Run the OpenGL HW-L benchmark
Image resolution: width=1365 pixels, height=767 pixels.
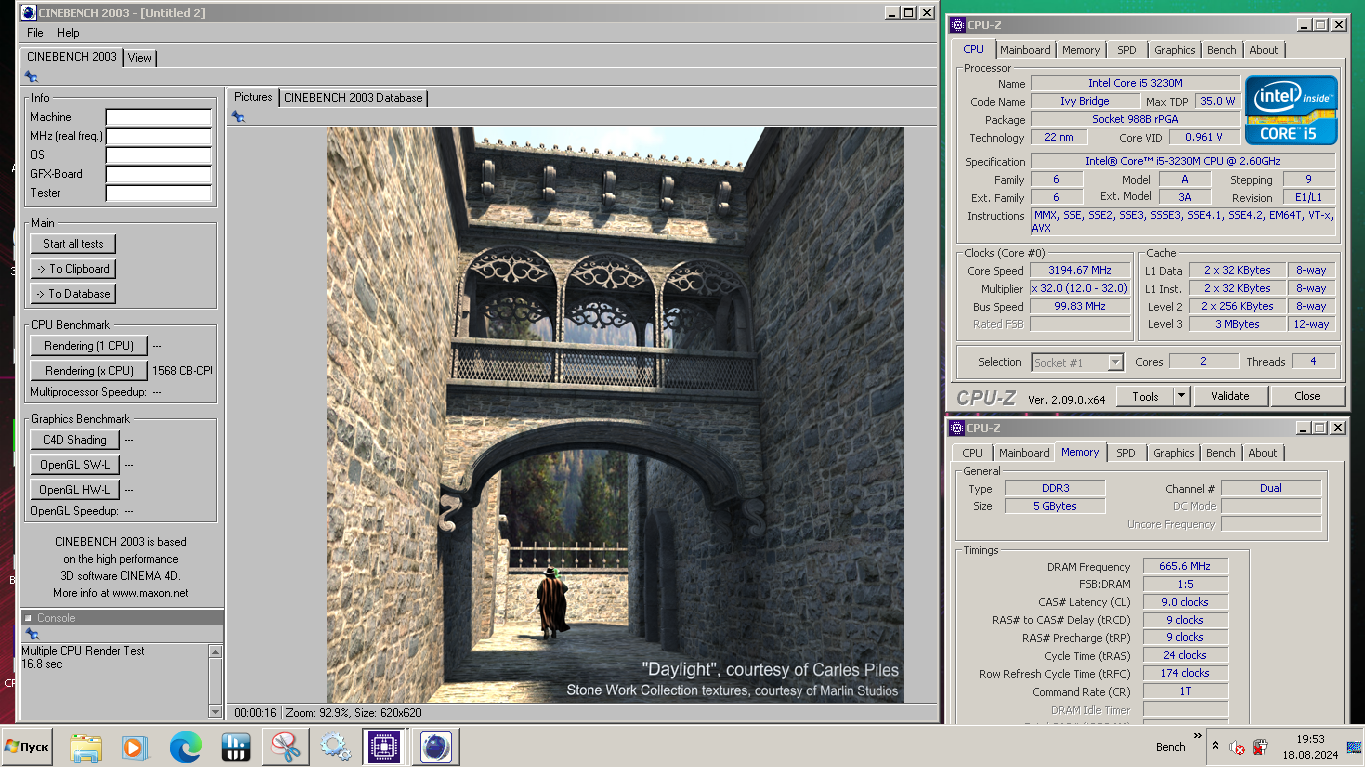click(x=75, y=490)
